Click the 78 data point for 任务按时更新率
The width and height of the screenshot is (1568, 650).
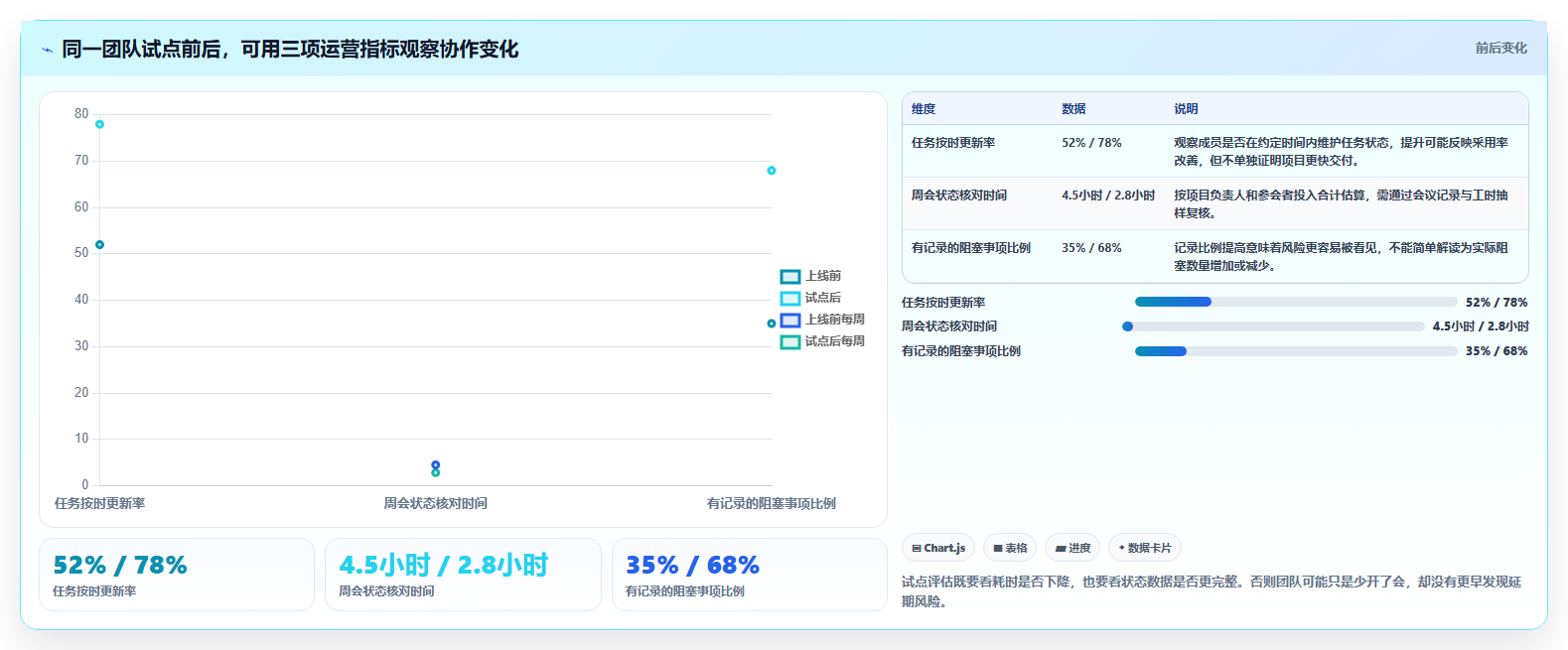point(99,124)
